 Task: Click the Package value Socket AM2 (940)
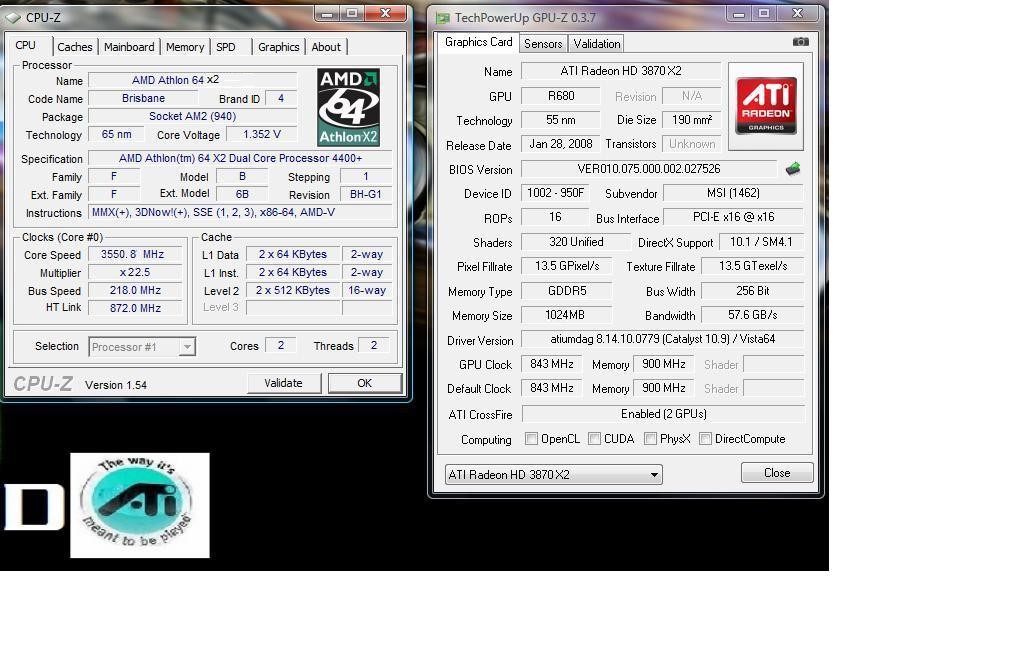(x=192, y=116)
